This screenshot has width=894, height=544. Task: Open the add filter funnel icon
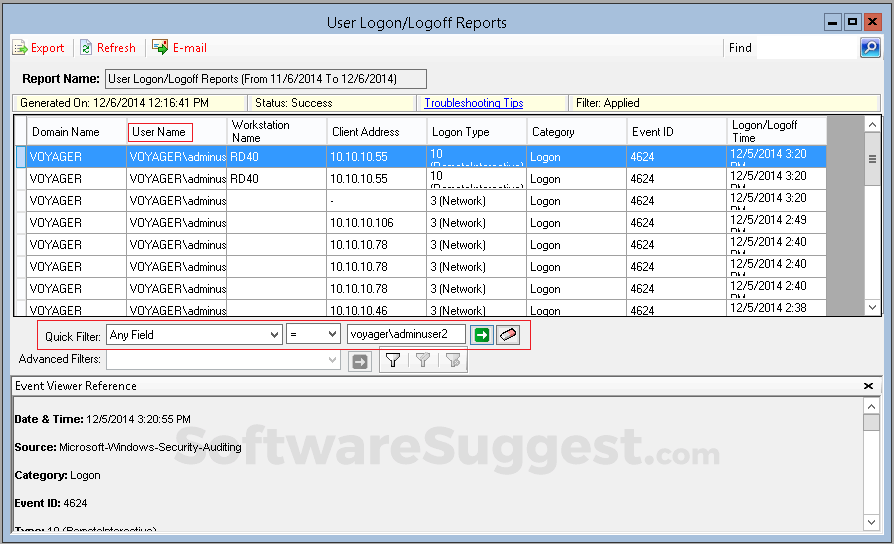point(393,360)
